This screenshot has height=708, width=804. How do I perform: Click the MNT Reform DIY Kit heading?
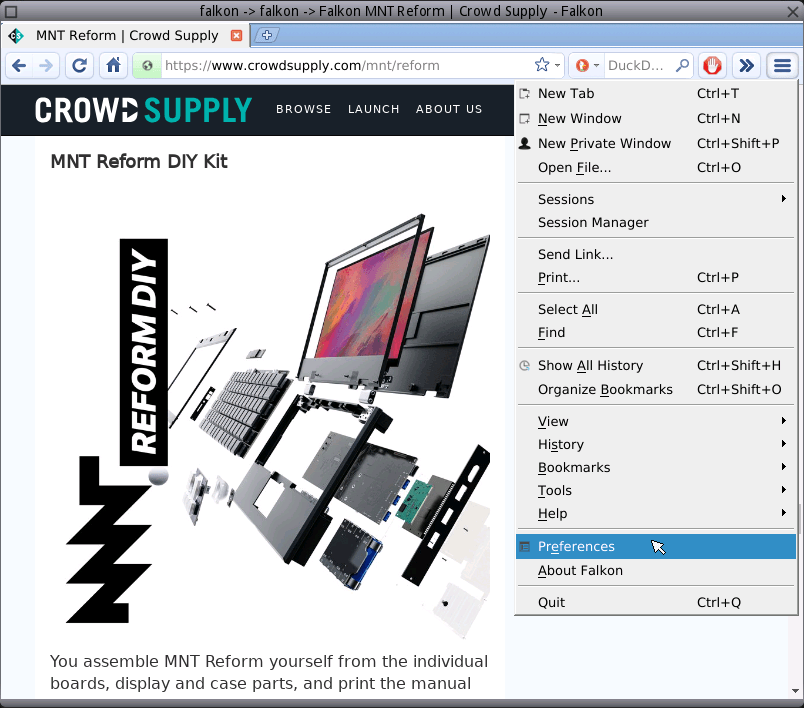coord(139,161)
